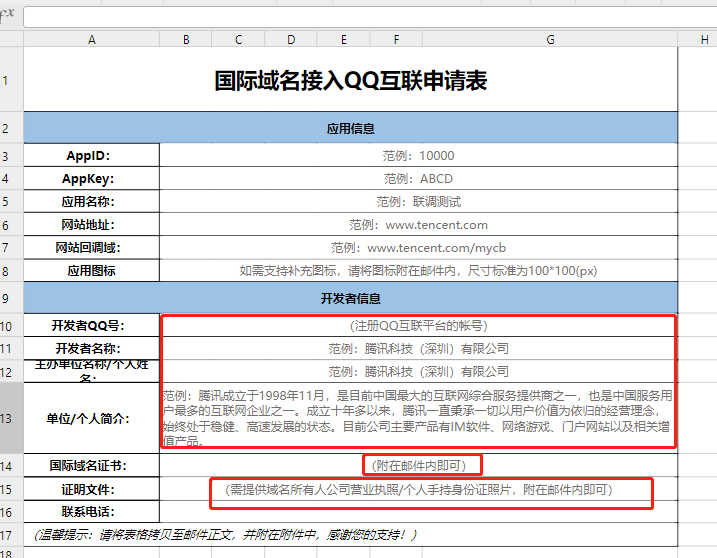Select the 网站回调域 value cell
This screenshot has height=558, width=717.
click(x=418, y=248)
